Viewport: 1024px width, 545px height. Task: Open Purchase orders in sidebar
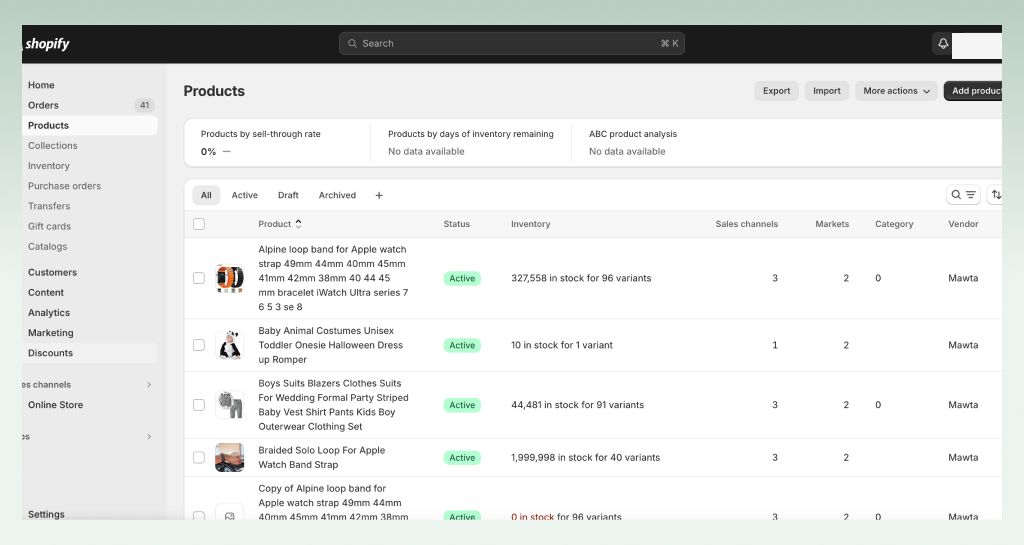click(x=64, y=186)
